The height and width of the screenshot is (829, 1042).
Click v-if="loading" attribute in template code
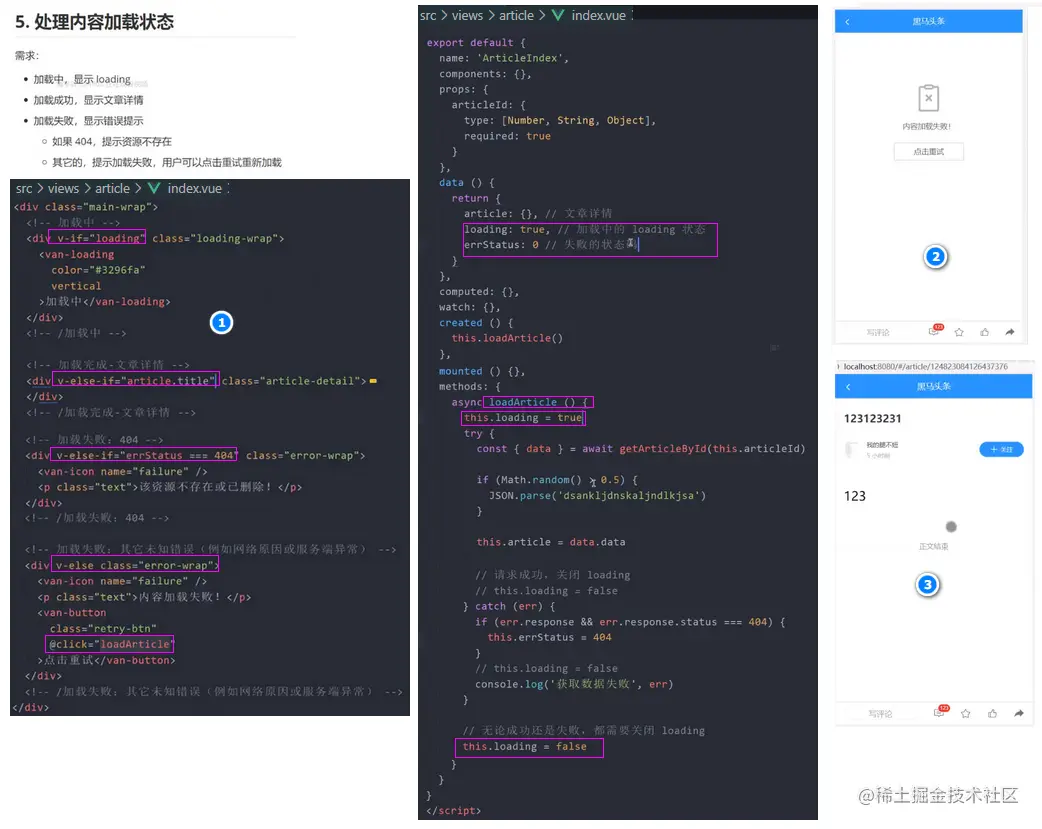click(98, 239)
